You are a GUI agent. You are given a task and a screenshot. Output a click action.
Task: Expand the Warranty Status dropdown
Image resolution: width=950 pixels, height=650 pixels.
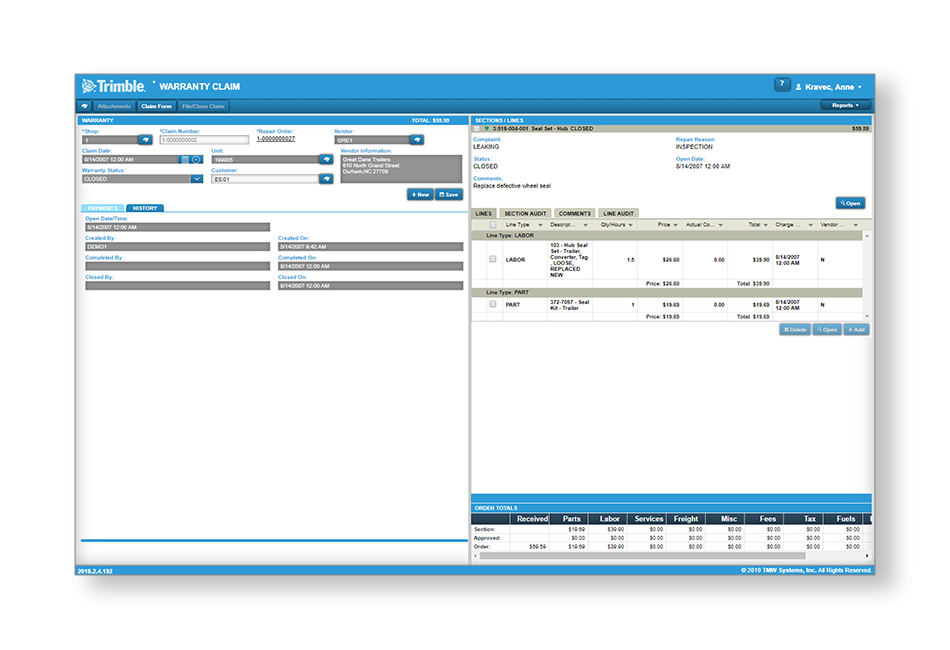(196, 179)
